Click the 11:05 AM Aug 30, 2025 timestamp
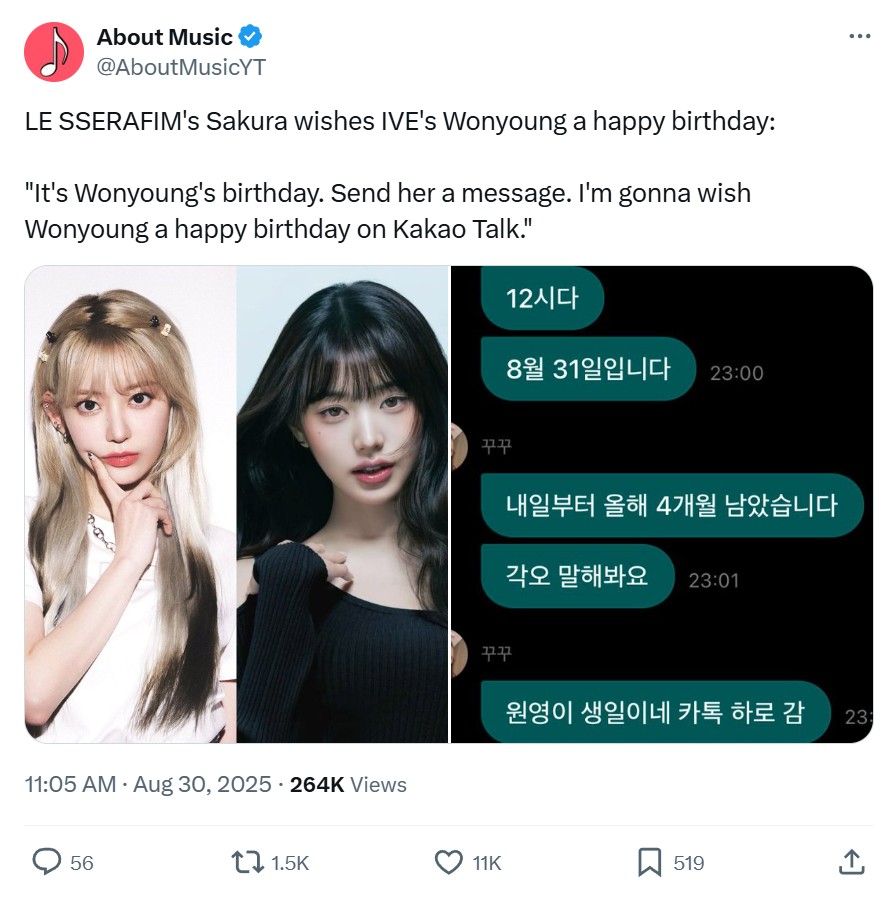This screenshot has width=887, height=898. [148, 784]
